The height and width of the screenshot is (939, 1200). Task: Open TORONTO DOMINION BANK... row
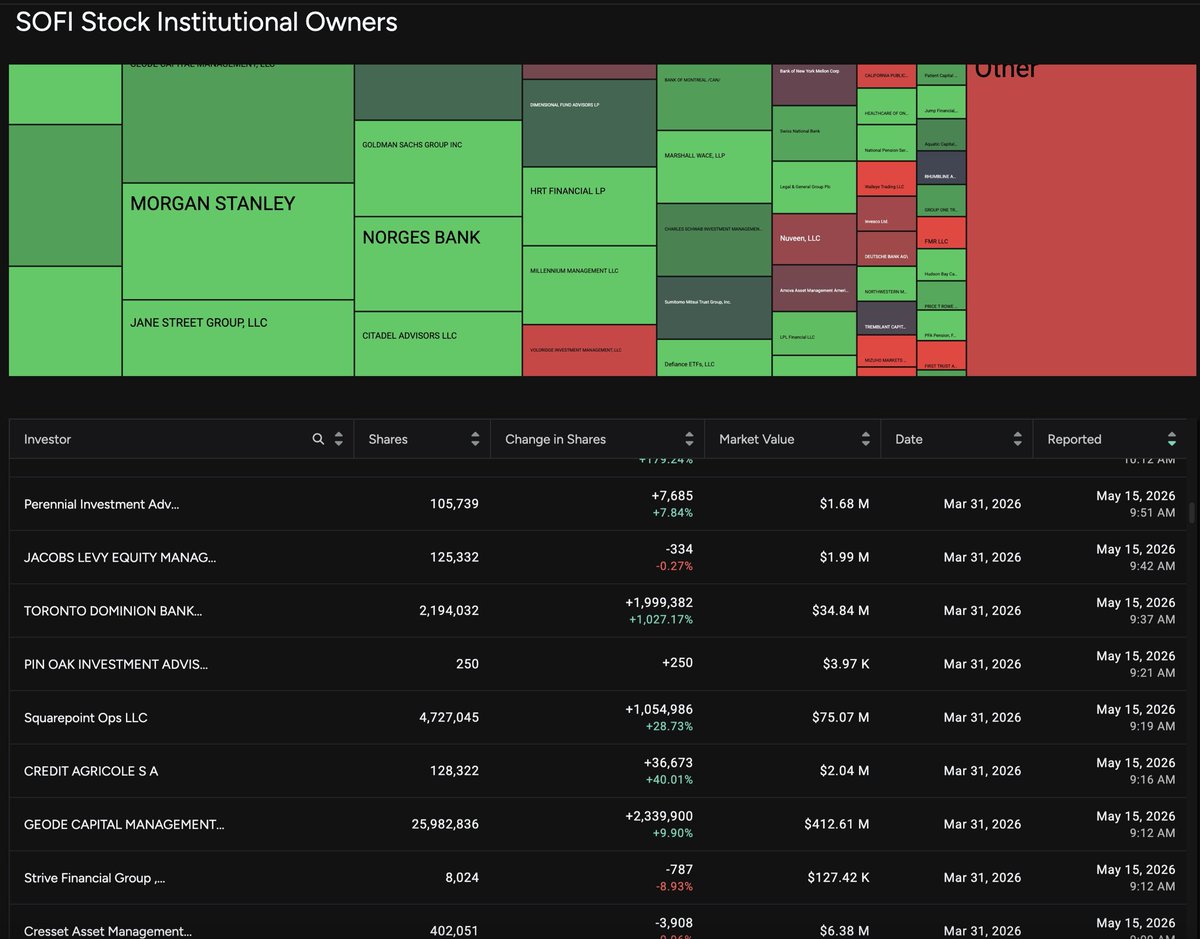597,611
